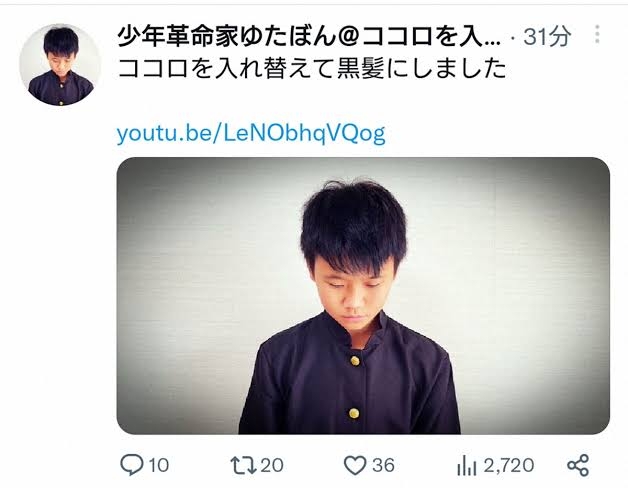628x488 pixels.
Task: Open the post via the 31分 timestamp
Action: (x=547, y=37)
